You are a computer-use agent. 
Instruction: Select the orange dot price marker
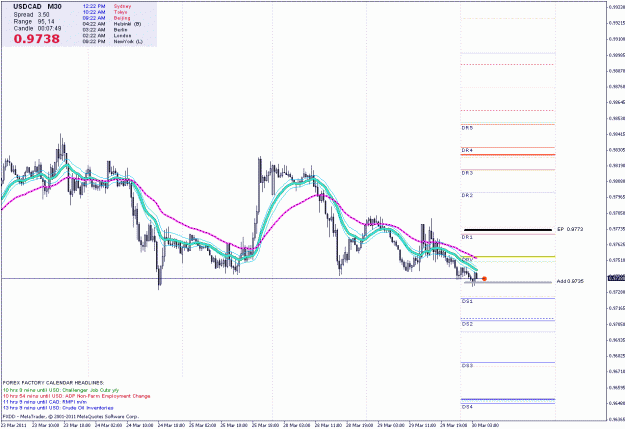[x=484, y=279]
